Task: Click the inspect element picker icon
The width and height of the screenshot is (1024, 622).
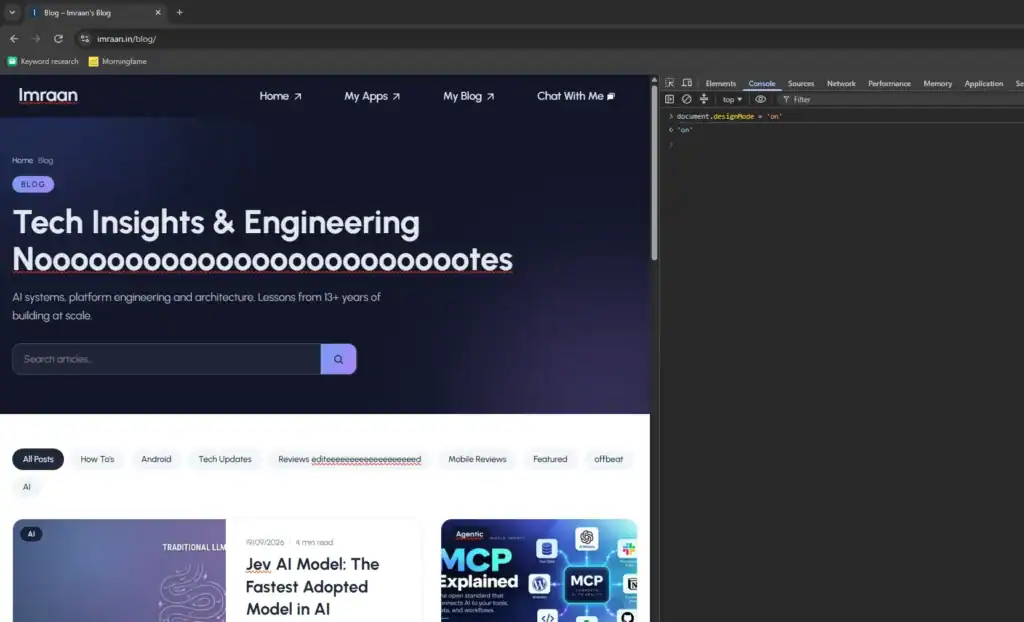Action: [x=669, y=83]
